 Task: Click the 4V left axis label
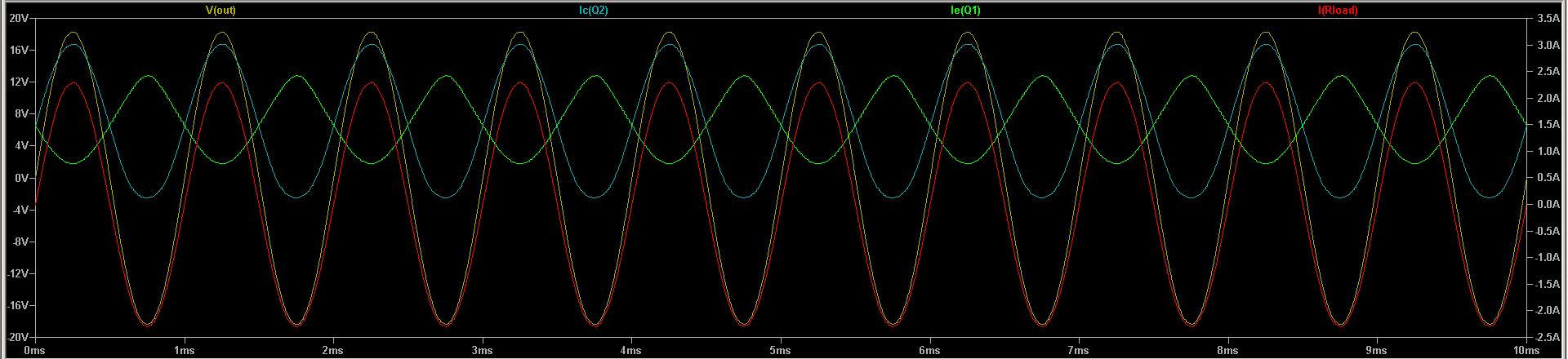(x=20, y=145)
